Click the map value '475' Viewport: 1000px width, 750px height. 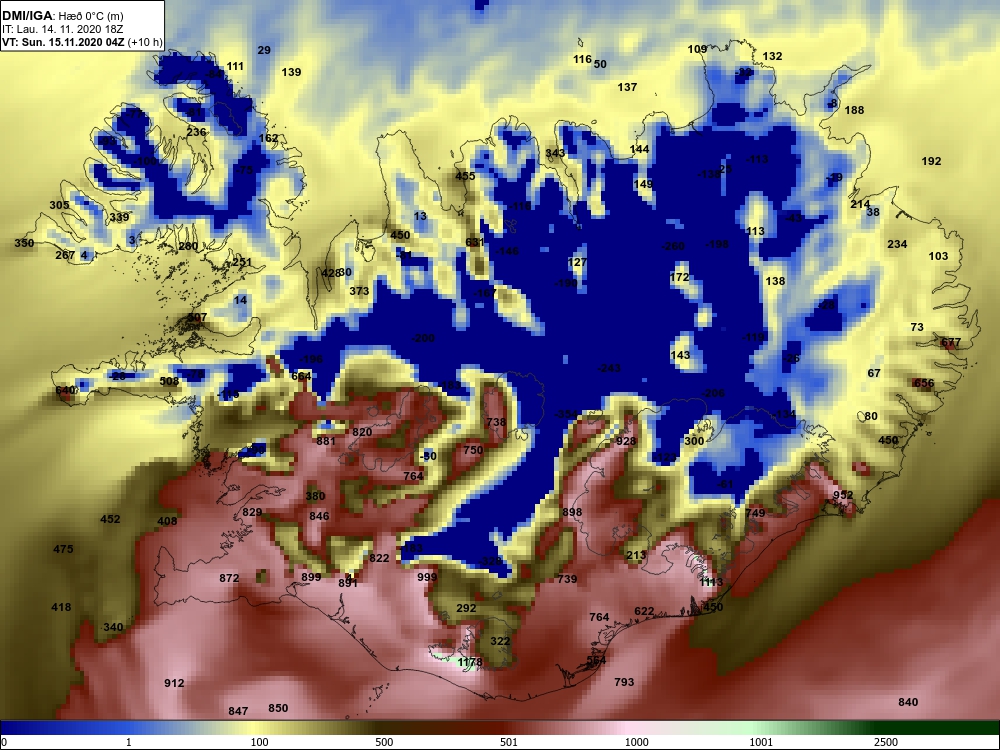point(63,548)
